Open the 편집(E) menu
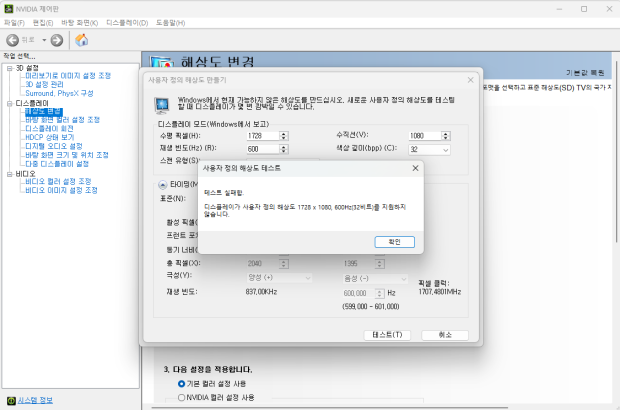 [x=43, y=23]
